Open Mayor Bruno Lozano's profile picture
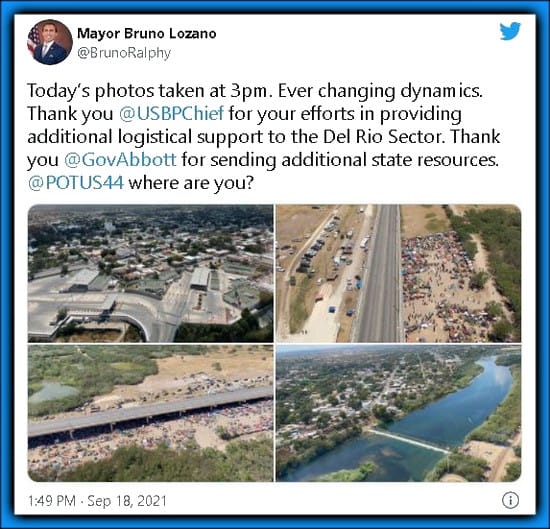 (x=50, y=42)
